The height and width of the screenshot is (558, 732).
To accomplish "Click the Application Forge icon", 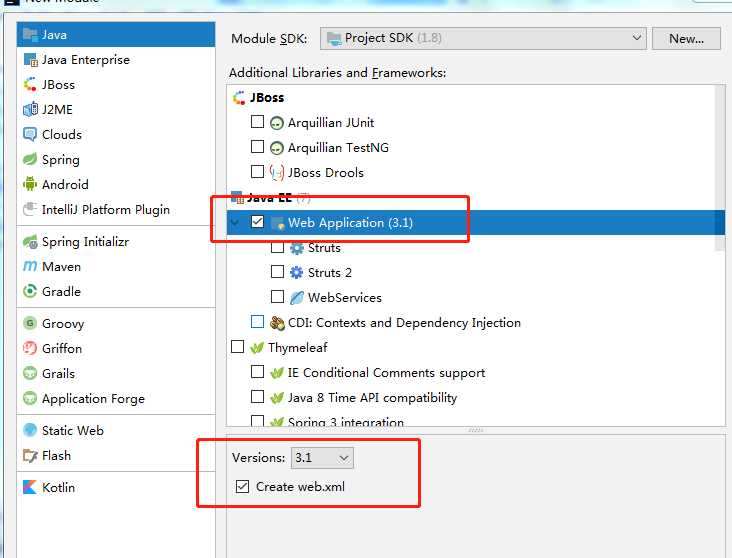I will [x=30, y=398].
